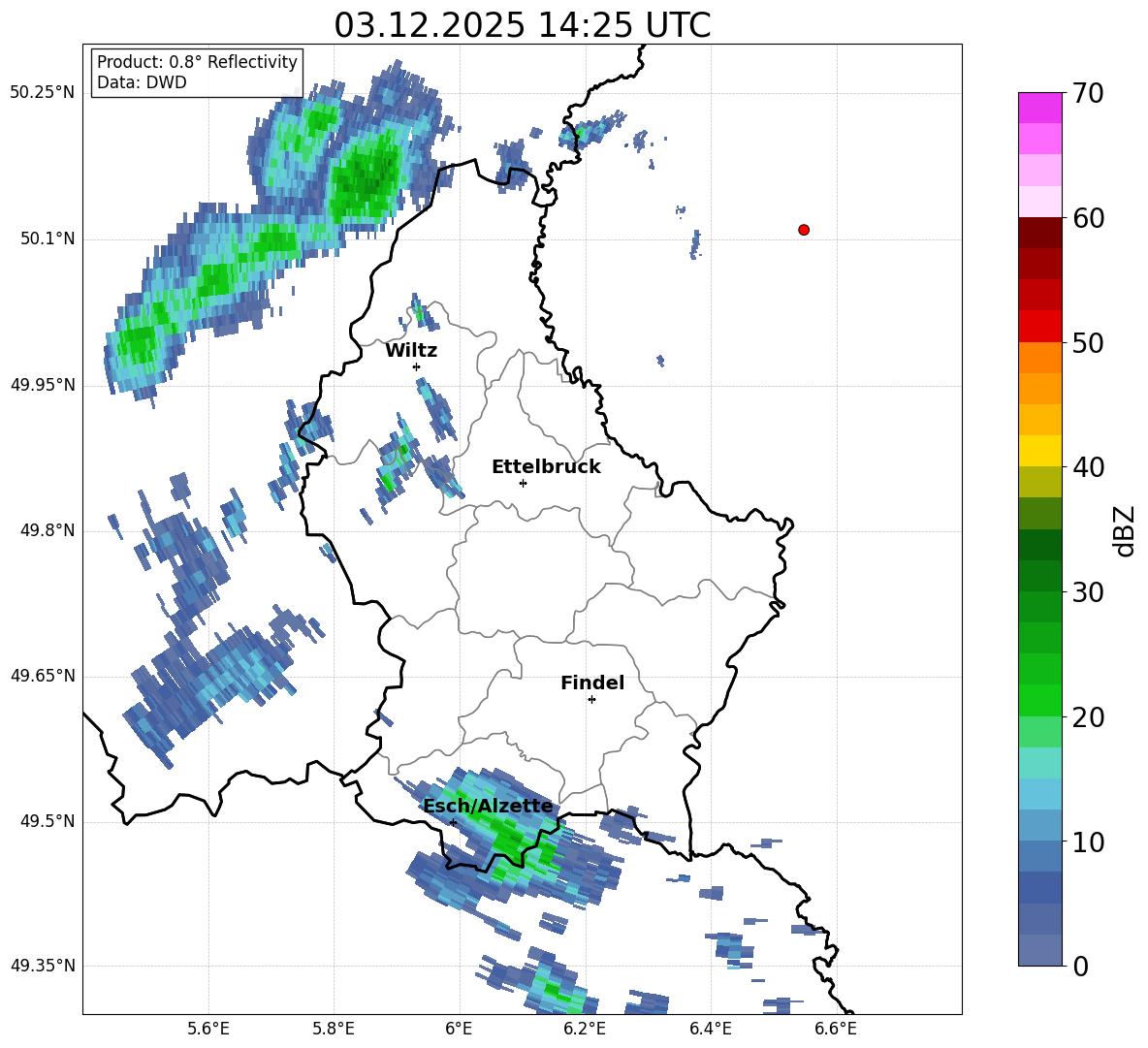The height and width of the screenshot is (1048, 1148).
Task: Click the Product 0.8° Reflectivity info box
Action: (x=197, y=72)
